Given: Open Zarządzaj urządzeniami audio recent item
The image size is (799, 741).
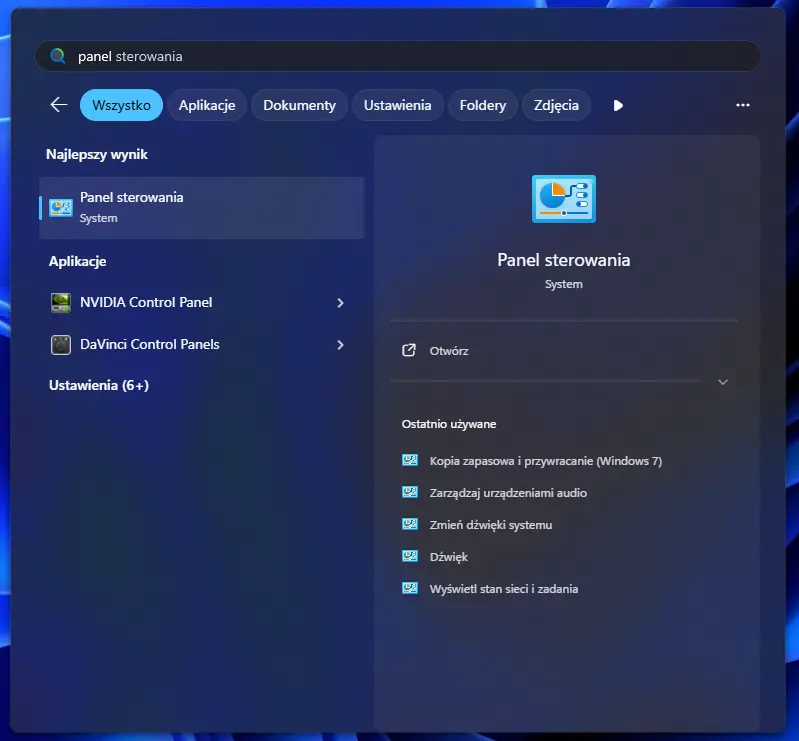Looking at the screenshot, I should pos(508,493).
